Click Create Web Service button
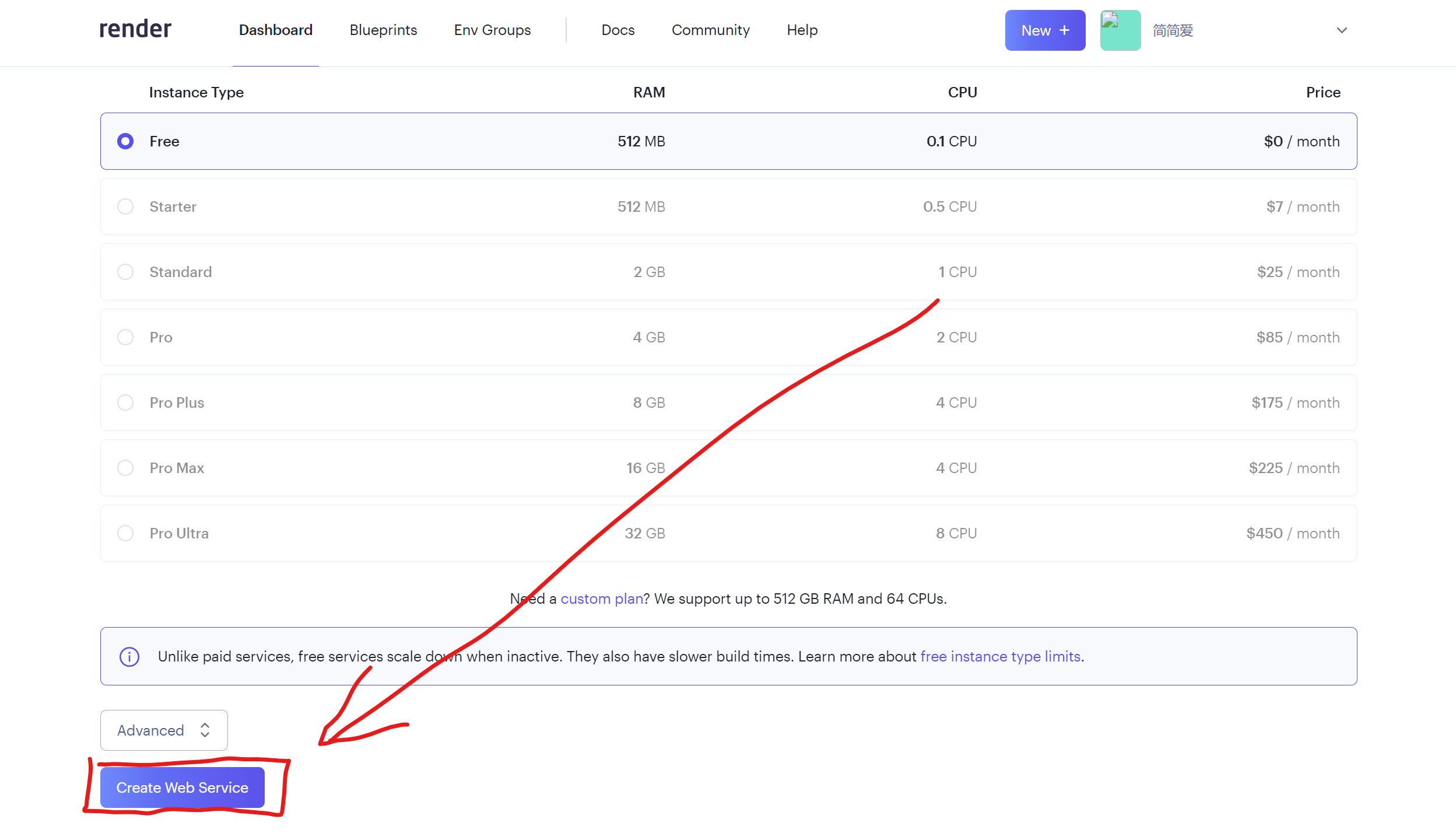 [183, 787]
